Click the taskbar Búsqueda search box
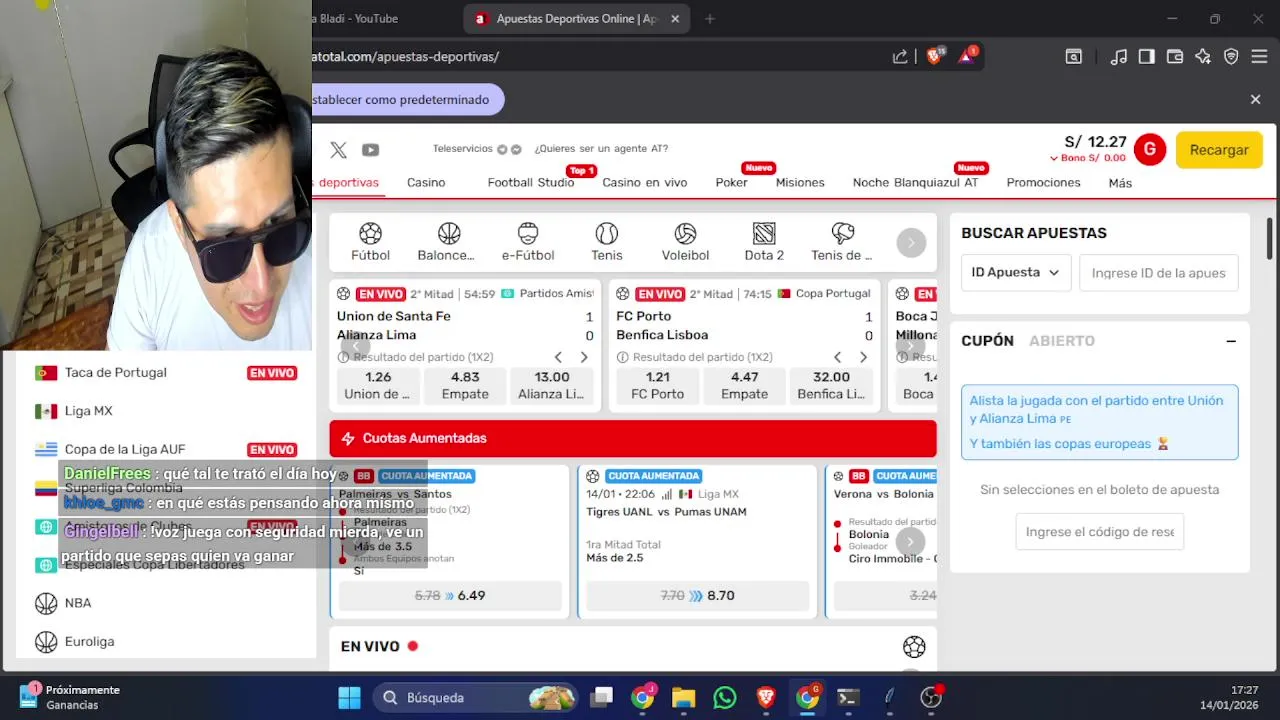 coord(476,697)
